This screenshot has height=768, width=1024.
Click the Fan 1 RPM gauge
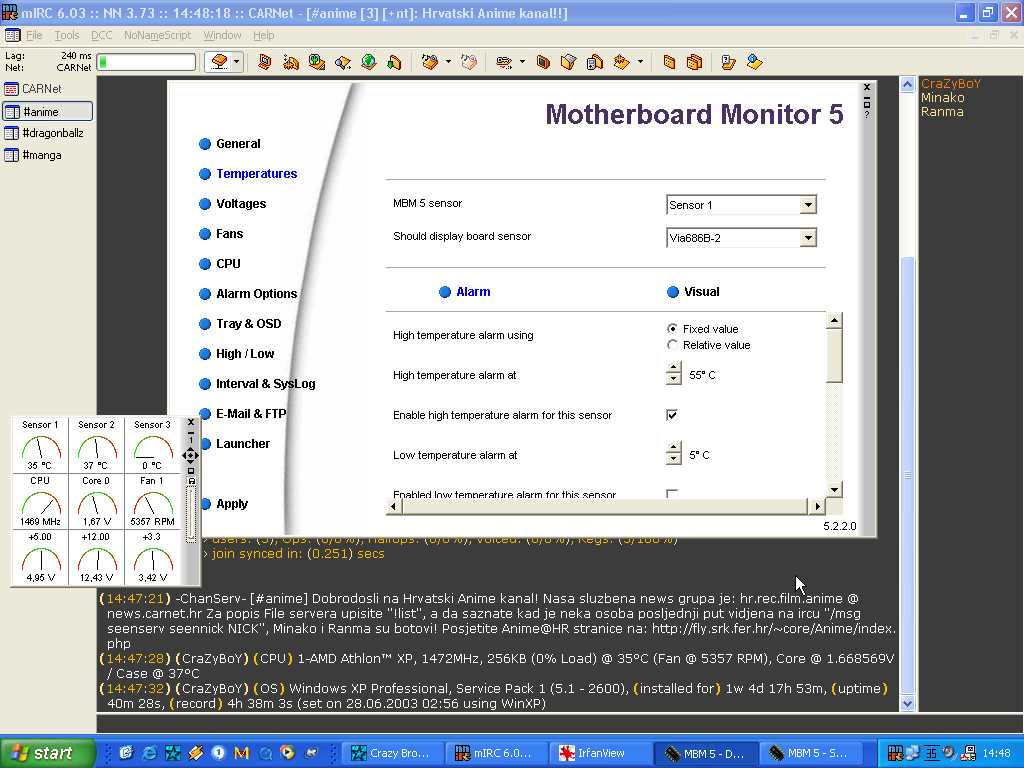152,501
